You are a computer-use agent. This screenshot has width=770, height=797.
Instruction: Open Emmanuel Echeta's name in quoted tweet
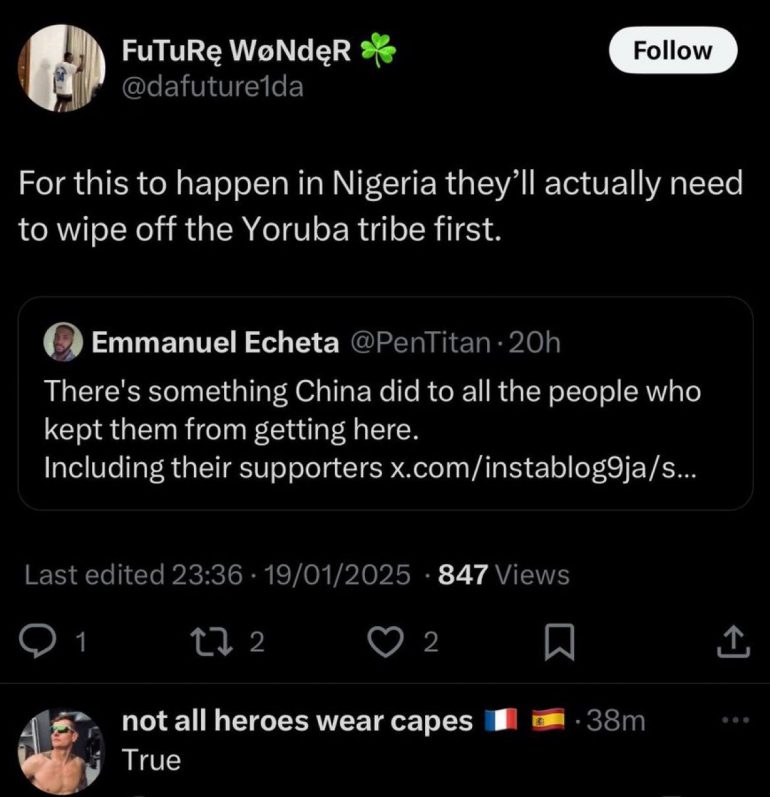[215, 343]
